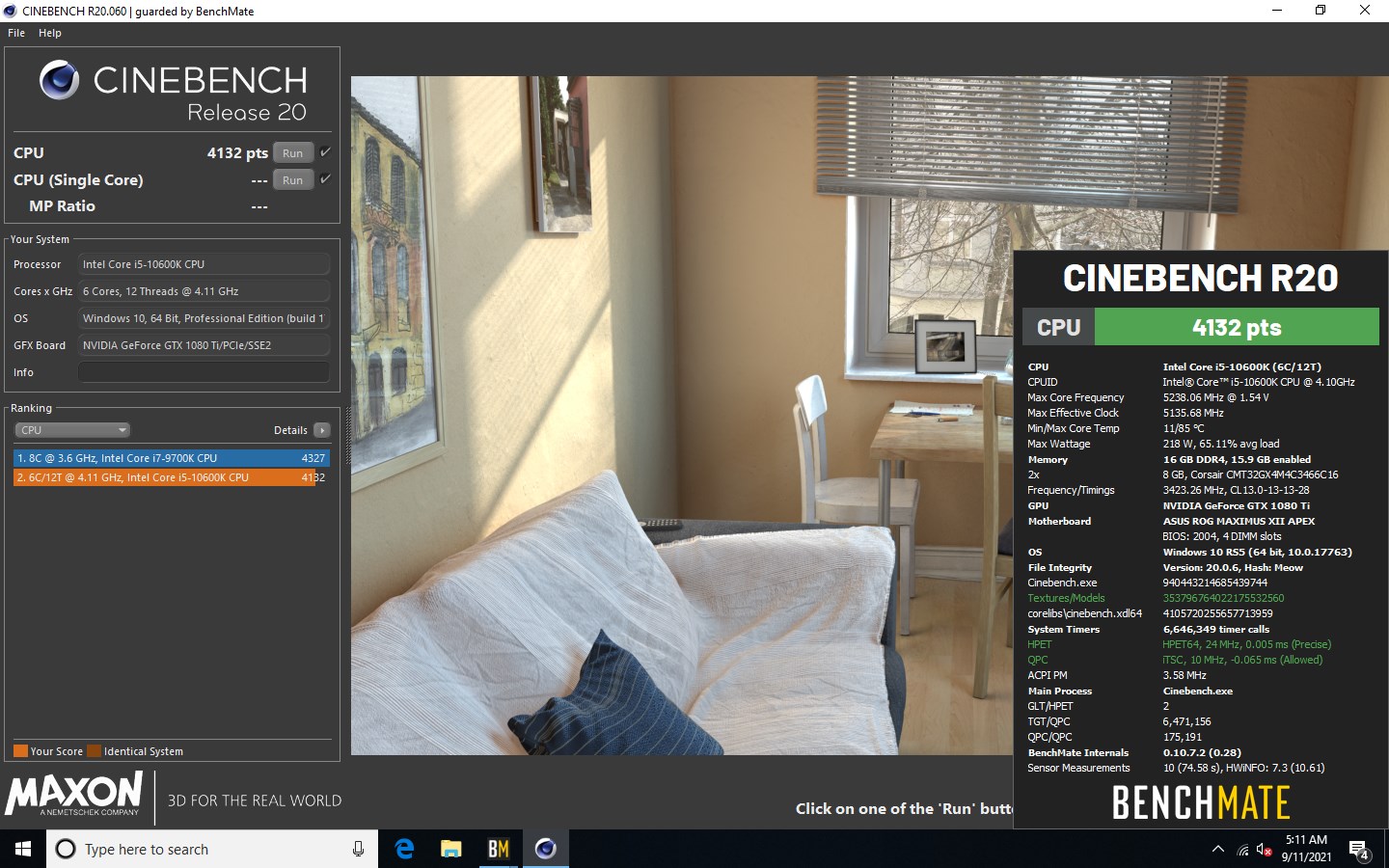Open the notification center icon

coord(1359,850)
